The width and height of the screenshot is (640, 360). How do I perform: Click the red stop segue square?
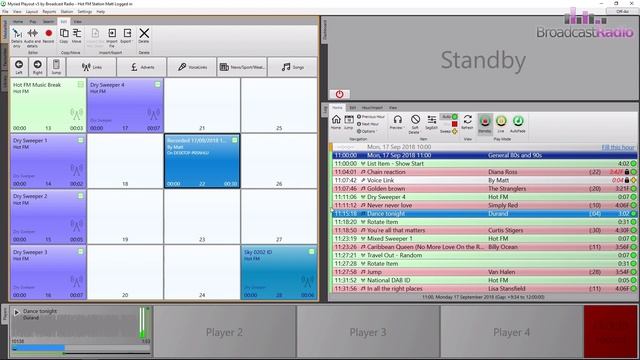coord(454,124)
